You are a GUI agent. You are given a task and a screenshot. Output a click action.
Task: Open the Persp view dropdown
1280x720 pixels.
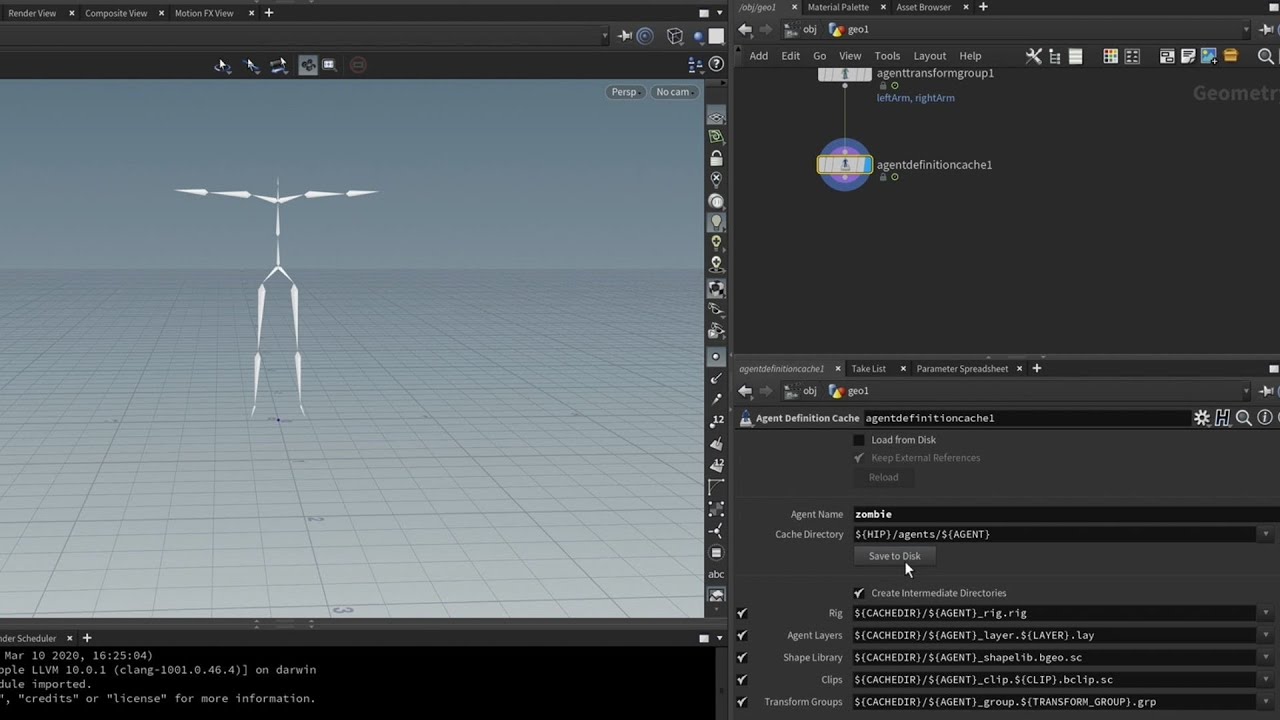tap(626, 92)
